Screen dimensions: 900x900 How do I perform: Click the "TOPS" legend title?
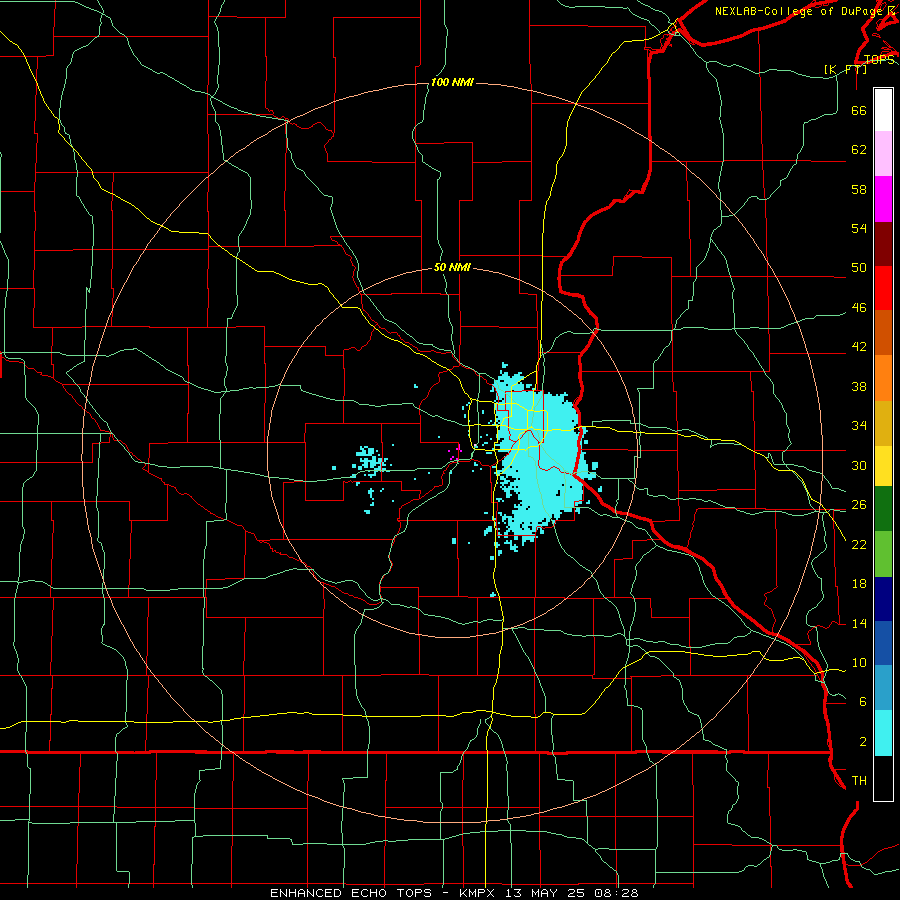pyautogui.click(x=879, y=60)
